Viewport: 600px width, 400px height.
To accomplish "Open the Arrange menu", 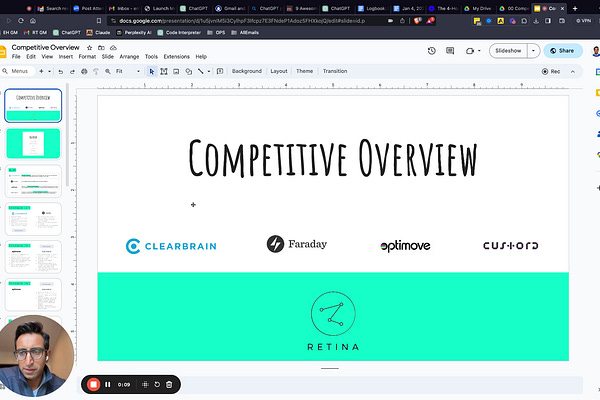I will [129, 57].
